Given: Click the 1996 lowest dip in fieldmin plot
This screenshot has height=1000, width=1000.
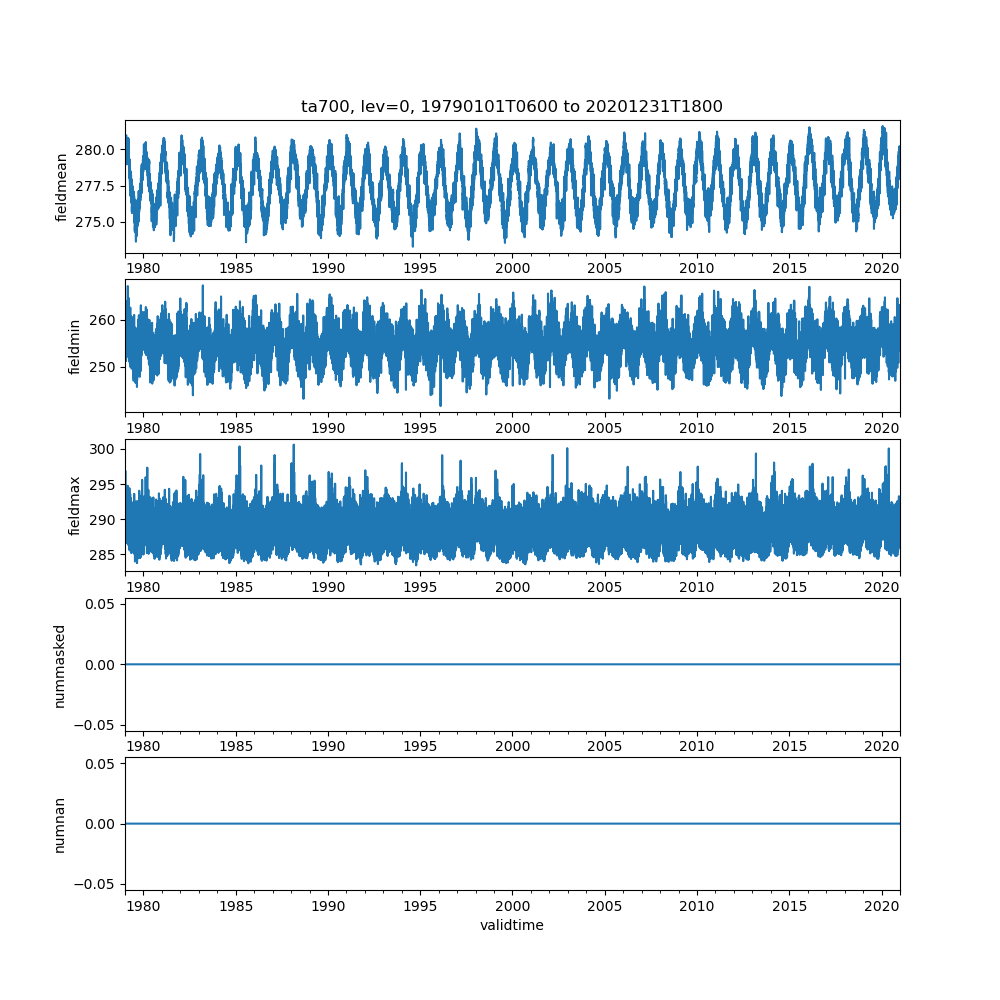Looking at the screenshot, I should 440,404.
